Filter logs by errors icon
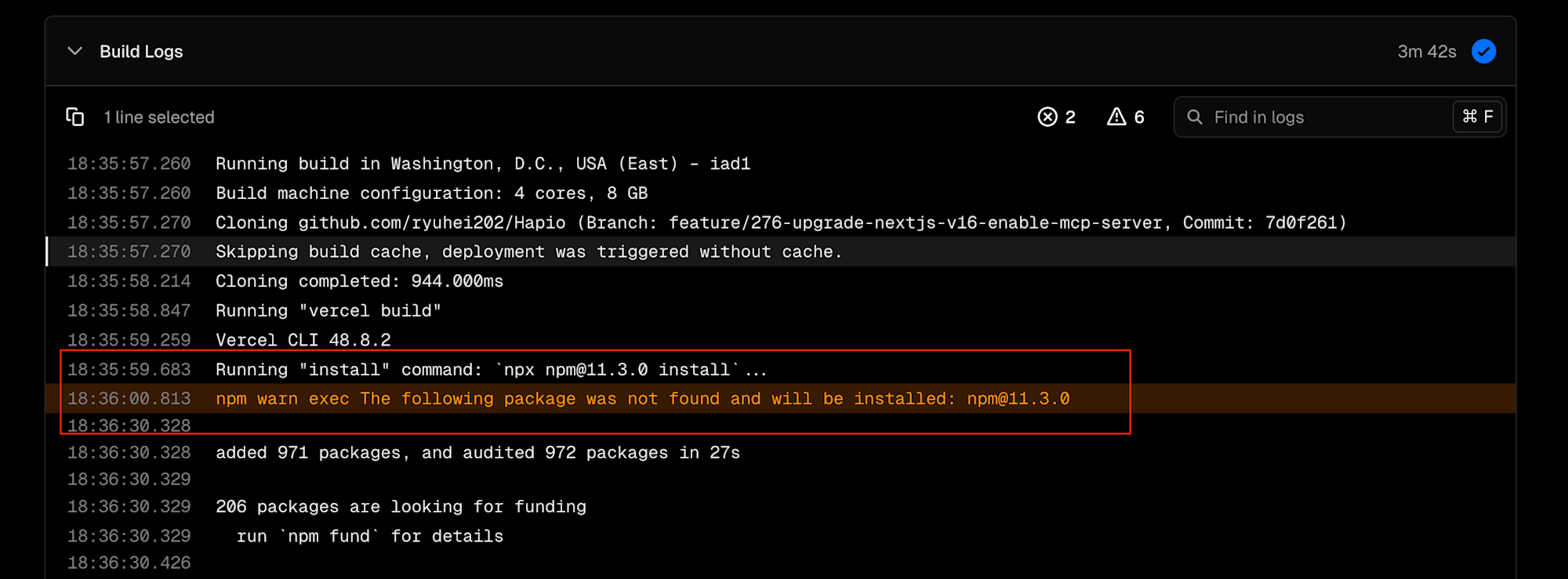 pyautogui.click(x=1047, y=118)
